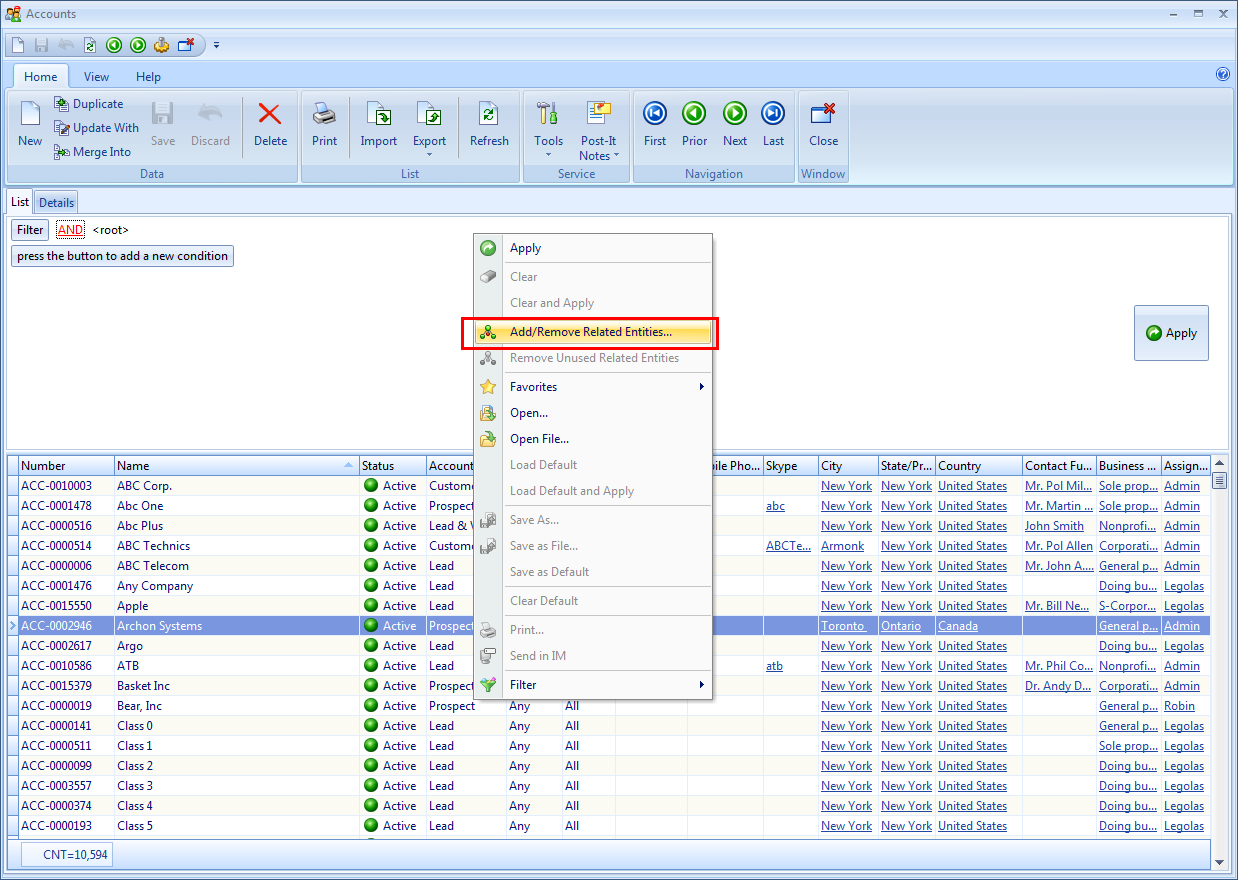
Task: Go to the Next record in the Navigation group
Action: [x=735, y=125]
